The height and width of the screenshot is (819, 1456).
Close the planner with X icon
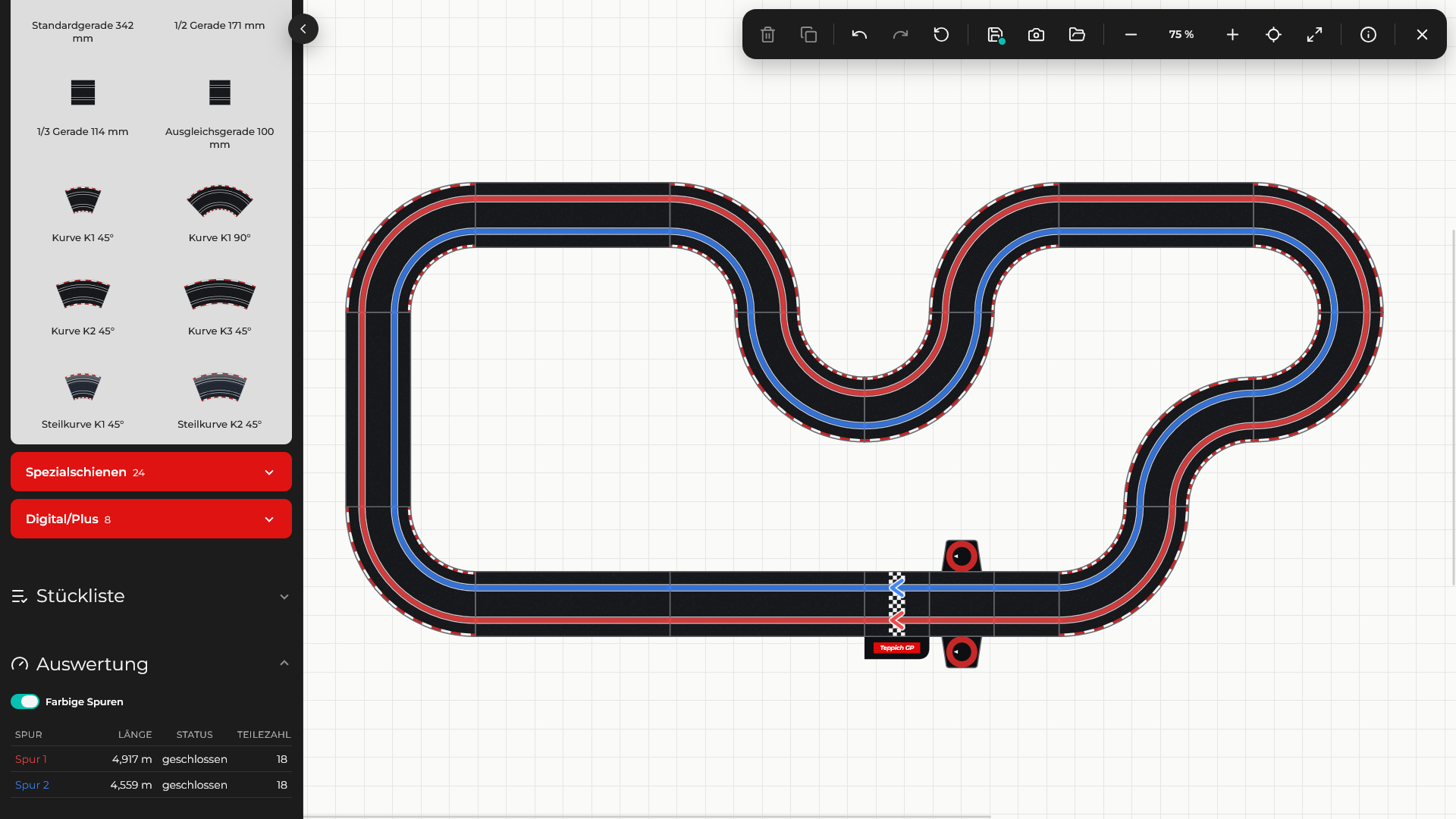click(x=1422, y=35)
